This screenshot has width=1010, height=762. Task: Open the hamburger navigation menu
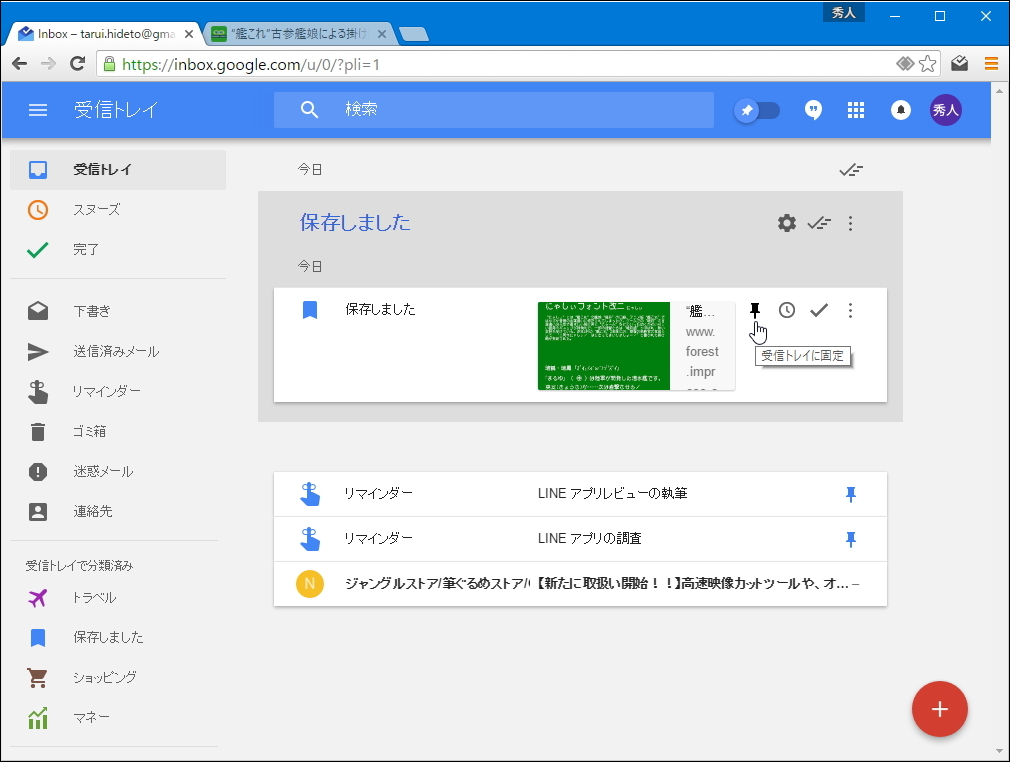(x=38, y=110)
